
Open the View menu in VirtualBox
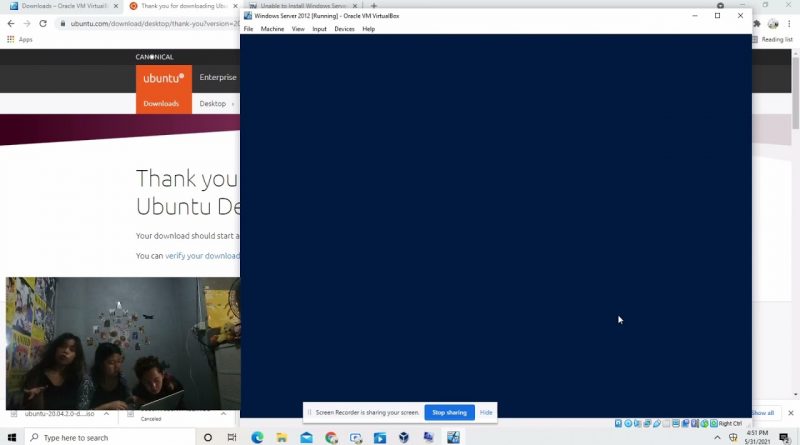coord(298,29)
